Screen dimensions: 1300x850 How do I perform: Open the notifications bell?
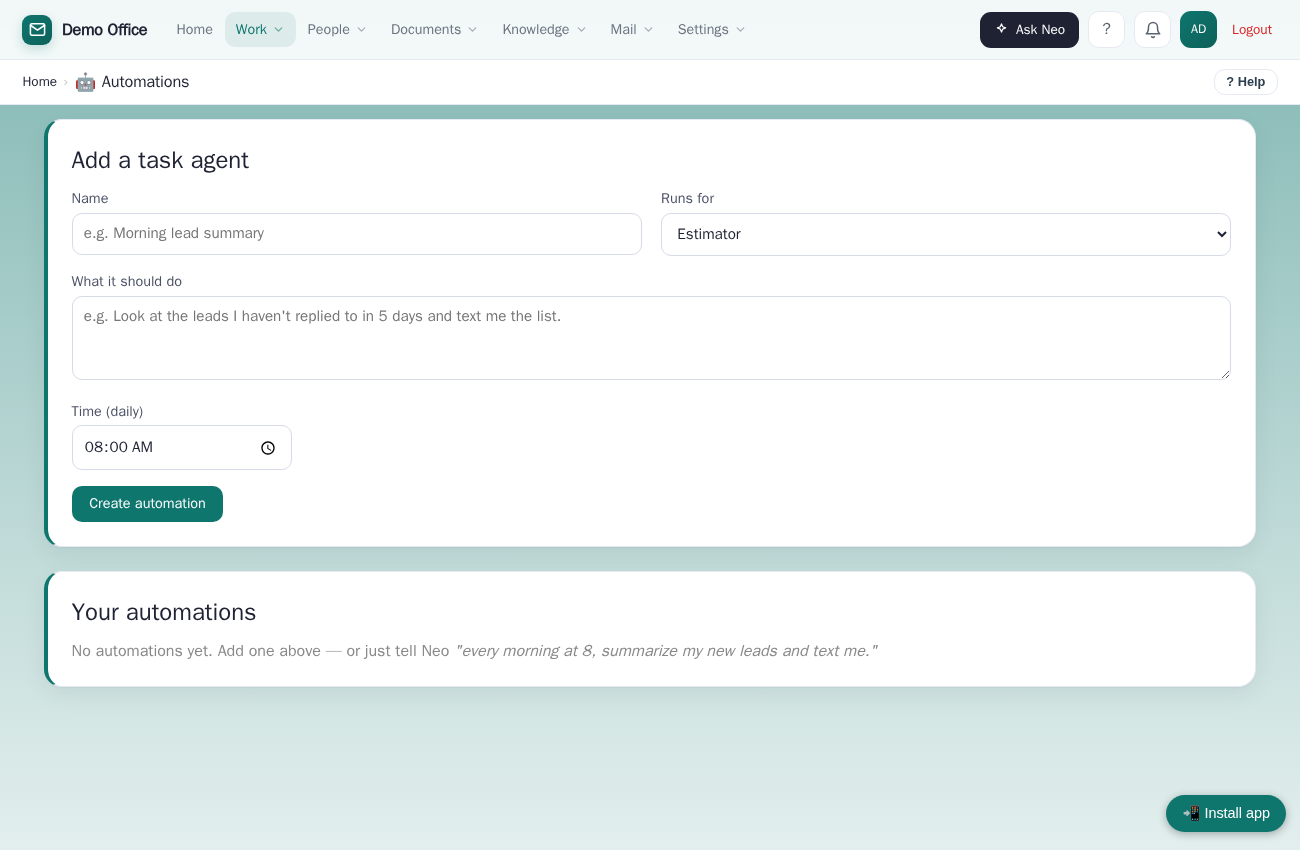[1152, 30]
